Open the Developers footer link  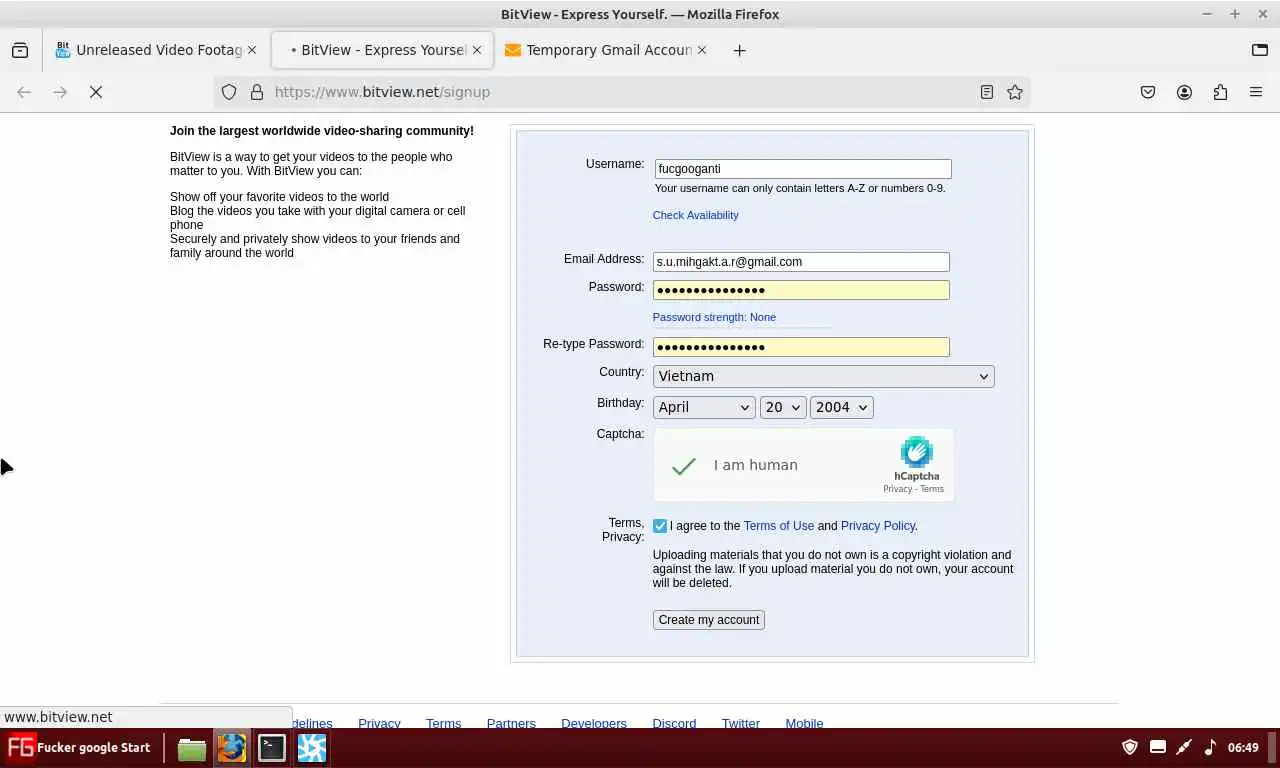tap(594, 723)
